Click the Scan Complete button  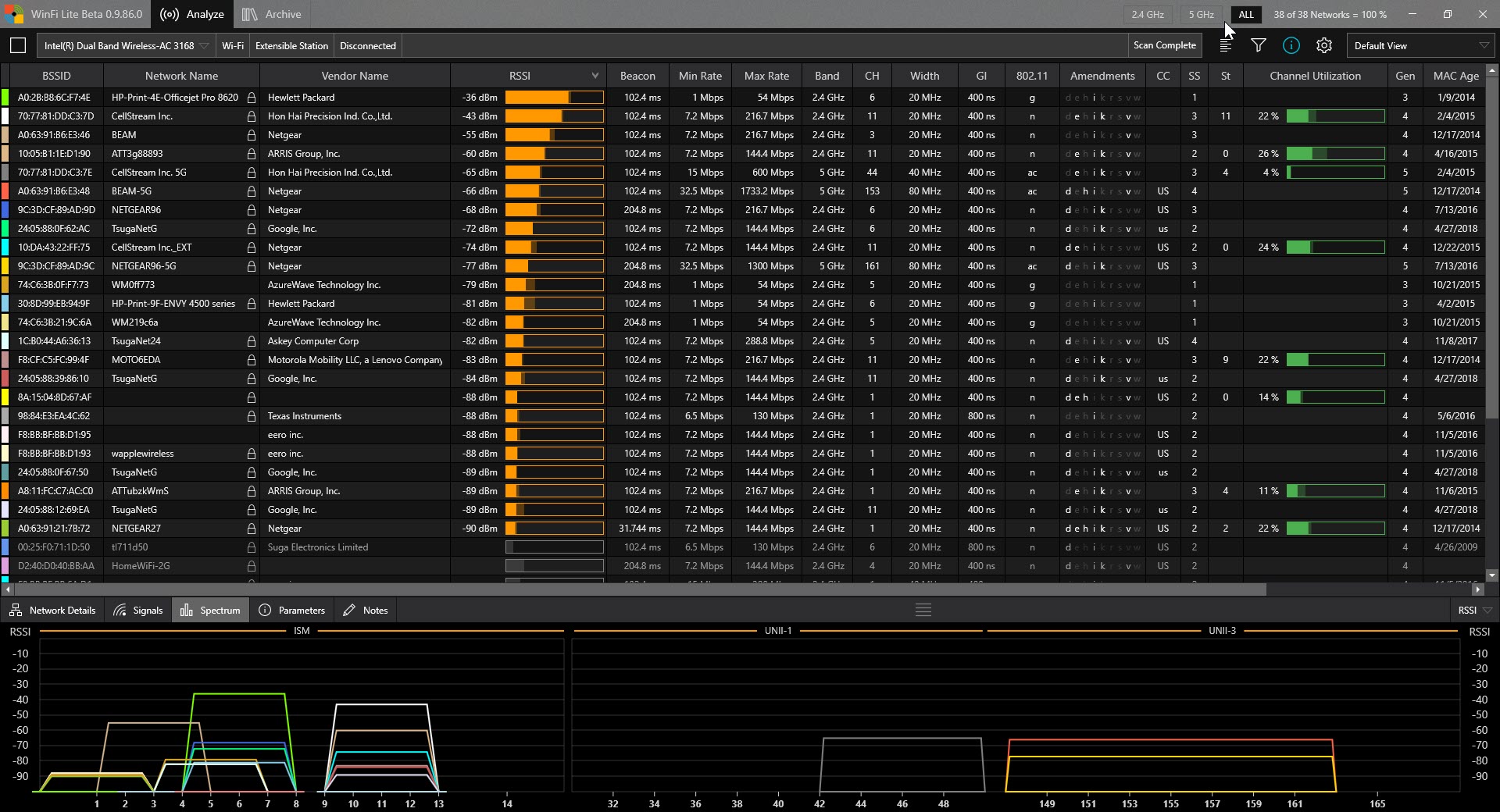1164,46
